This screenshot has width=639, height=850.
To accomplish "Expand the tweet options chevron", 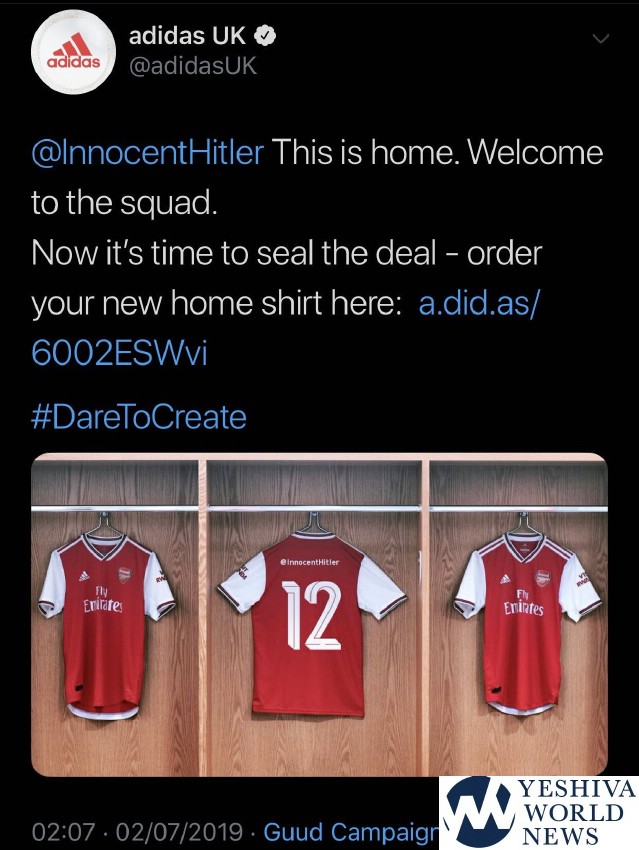I will pyautogui.click(x=601, y=38).
